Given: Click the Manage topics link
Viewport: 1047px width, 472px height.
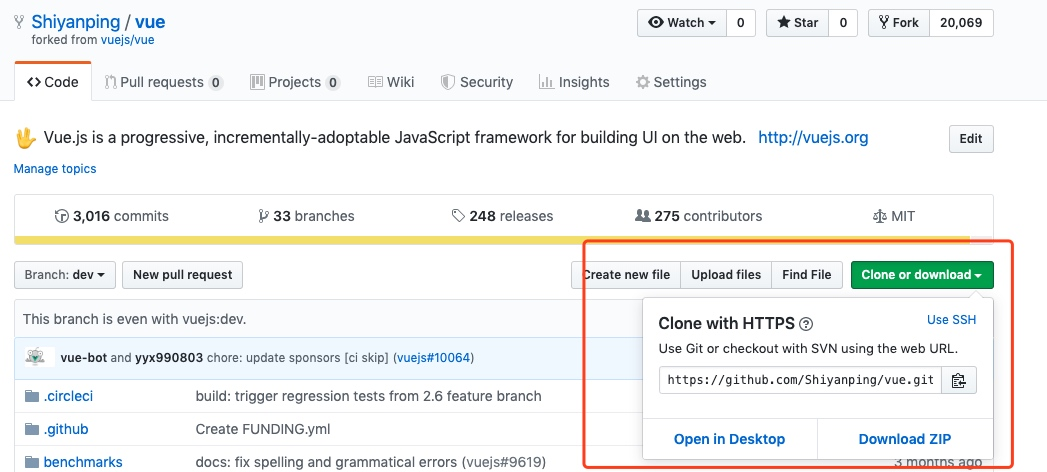Looking at the screenshot, I should coord(55,169).
